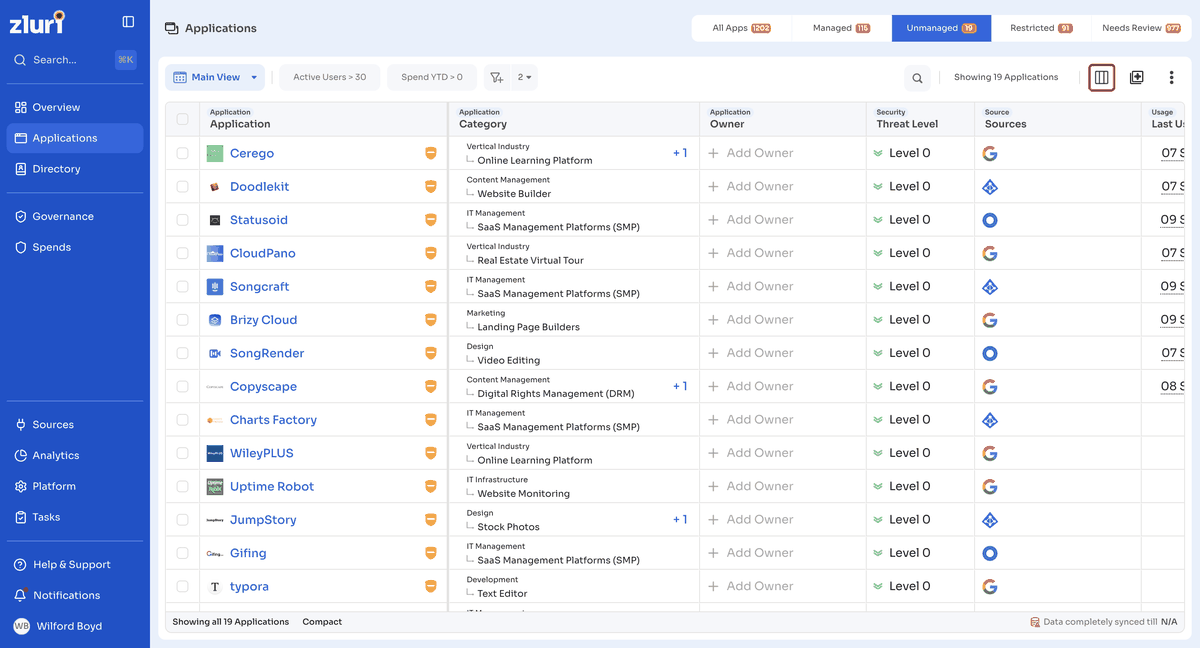
Task: Click the circle source icon for Statusoid
Action: (990, 220)
